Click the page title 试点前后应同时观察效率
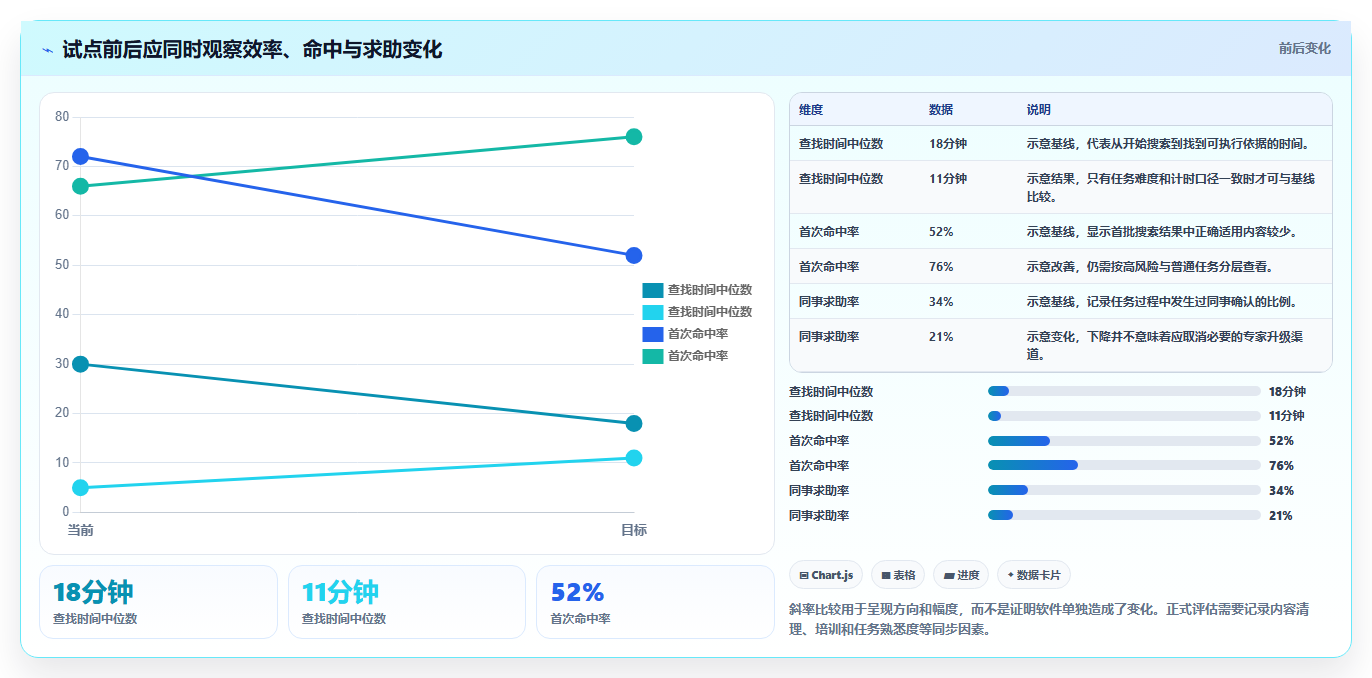1372x678 pixels. [x=252, y=50]
